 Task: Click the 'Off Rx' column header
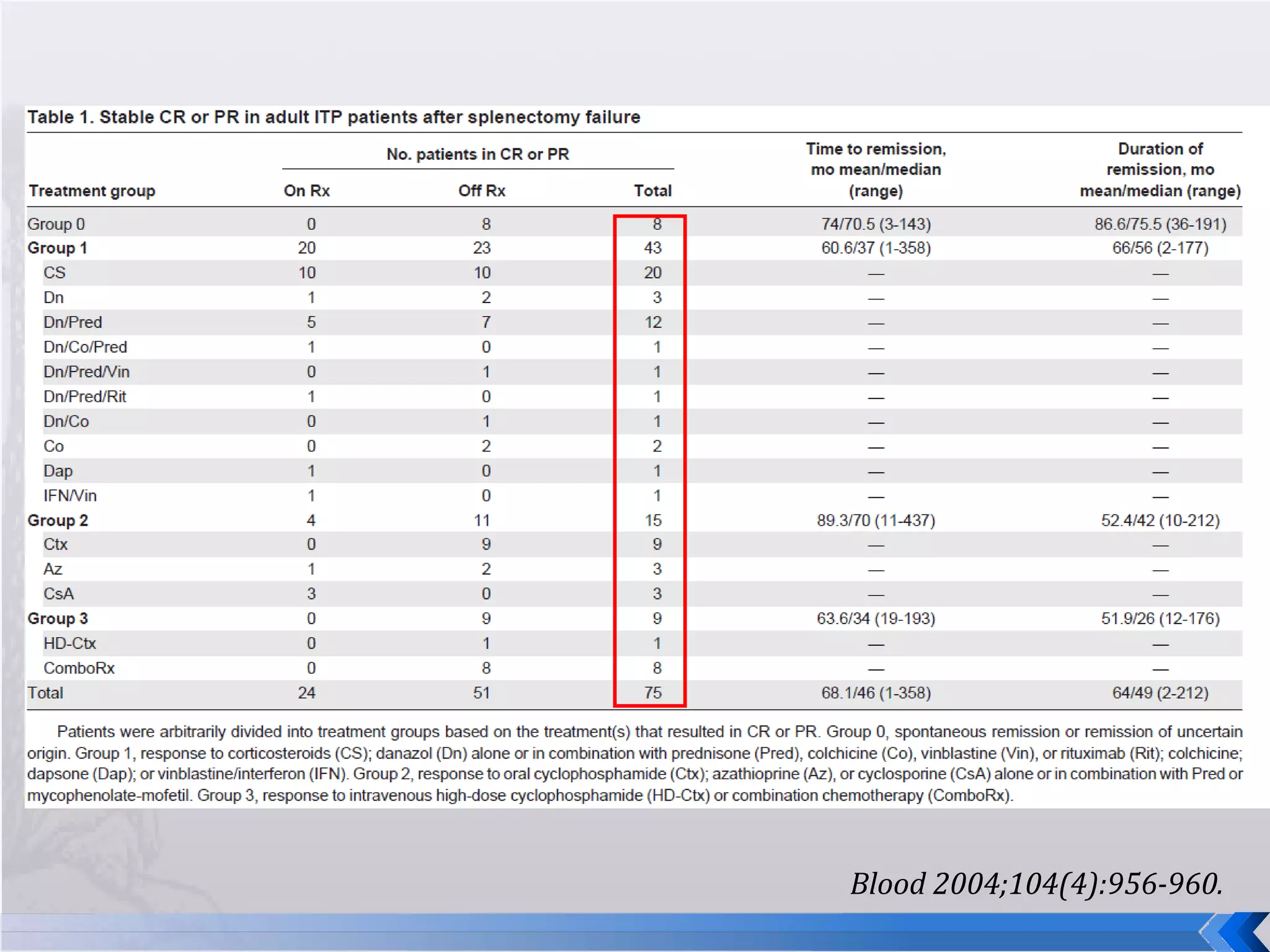click(x=482, y=191)
